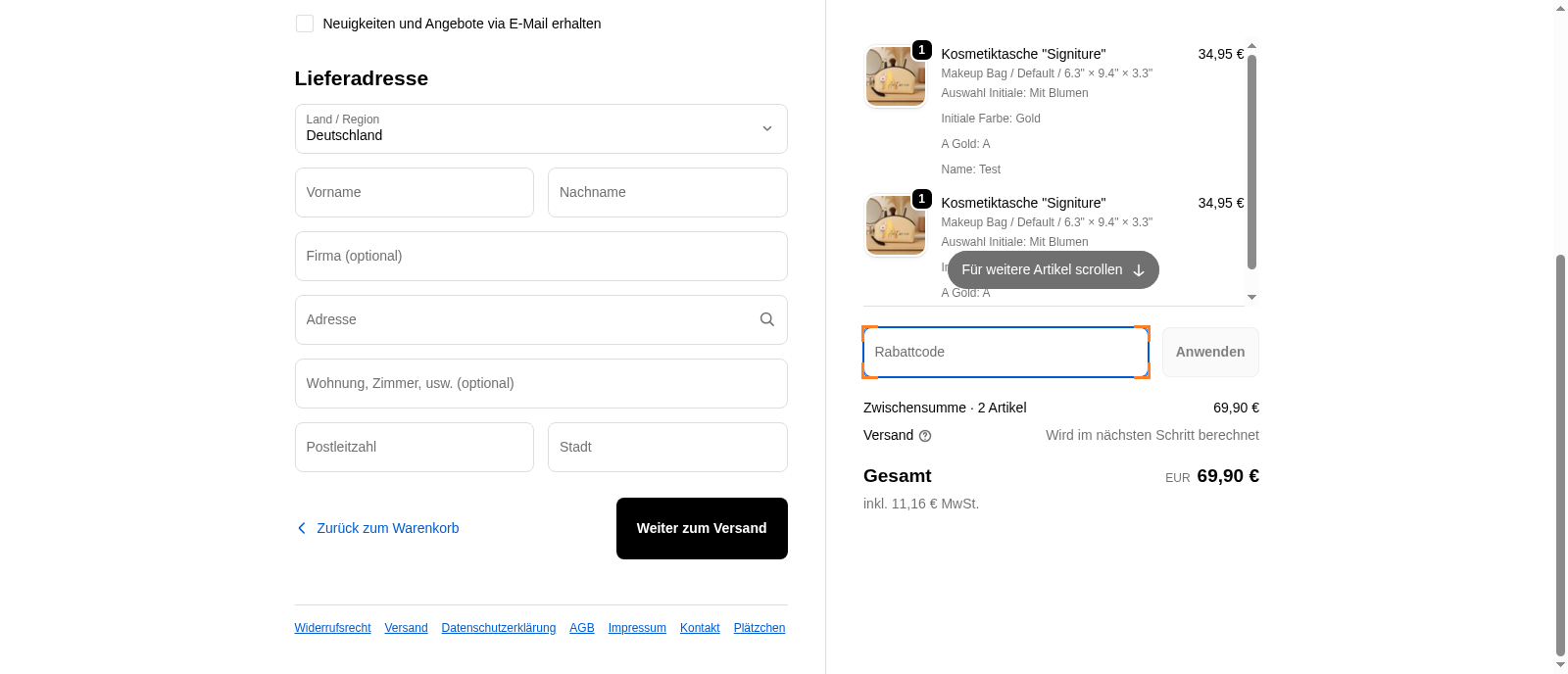The width and height of the screenshot is (1568, 674).
Task: Open the Land / Region dropdown
Action: coord(541,128)
